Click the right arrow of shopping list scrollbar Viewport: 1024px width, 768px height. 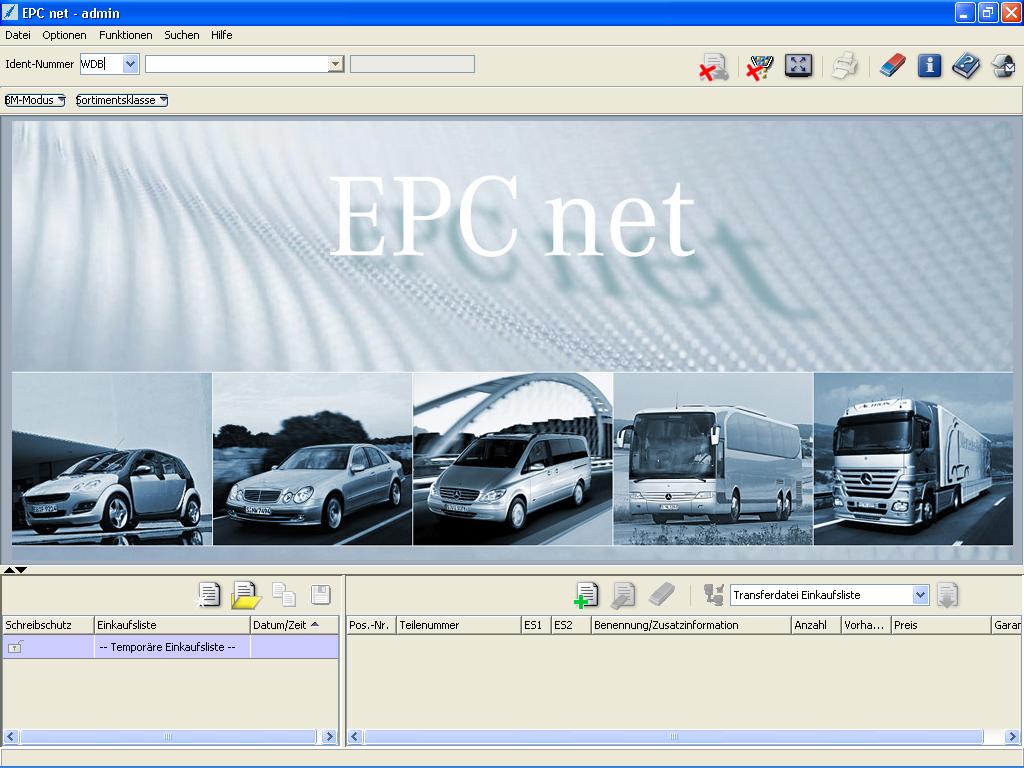coord(329,737)
